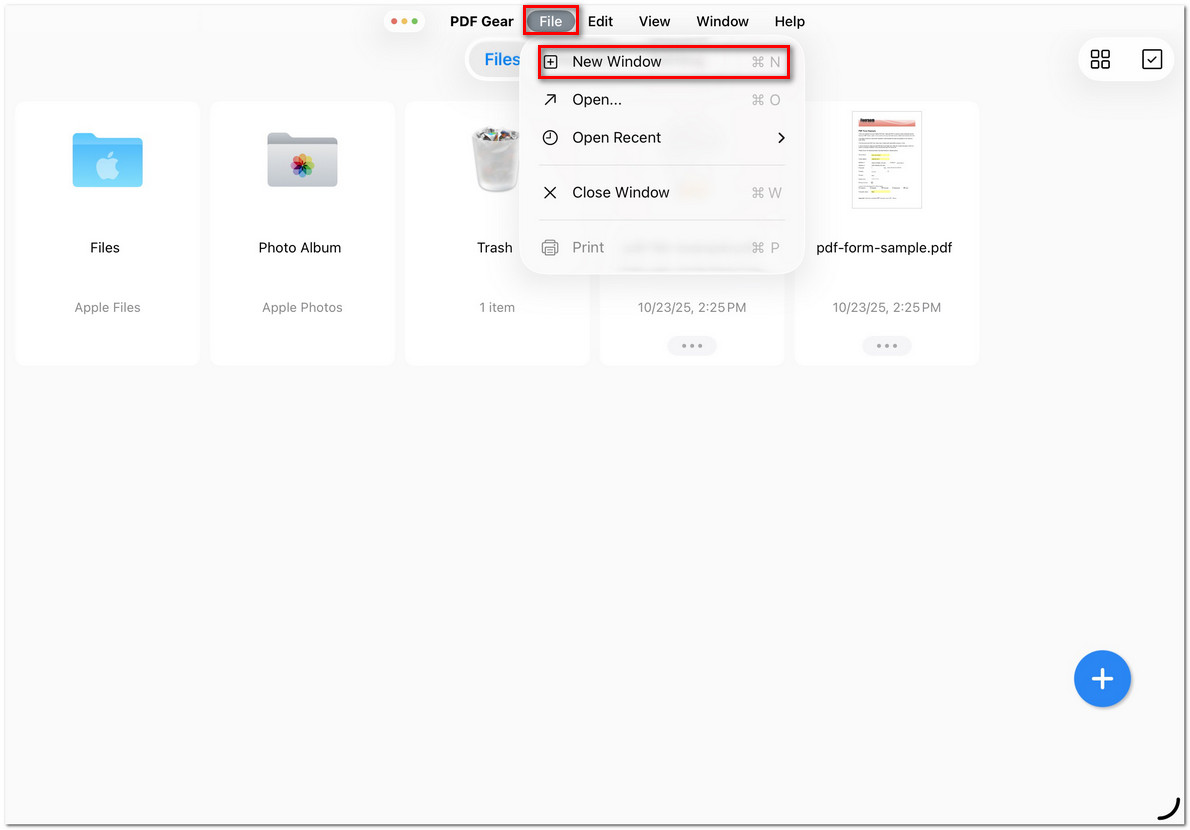Viewport: 1190px width, 830px height.
Task: Open the Help menu
Action: (x=789, y=21)
